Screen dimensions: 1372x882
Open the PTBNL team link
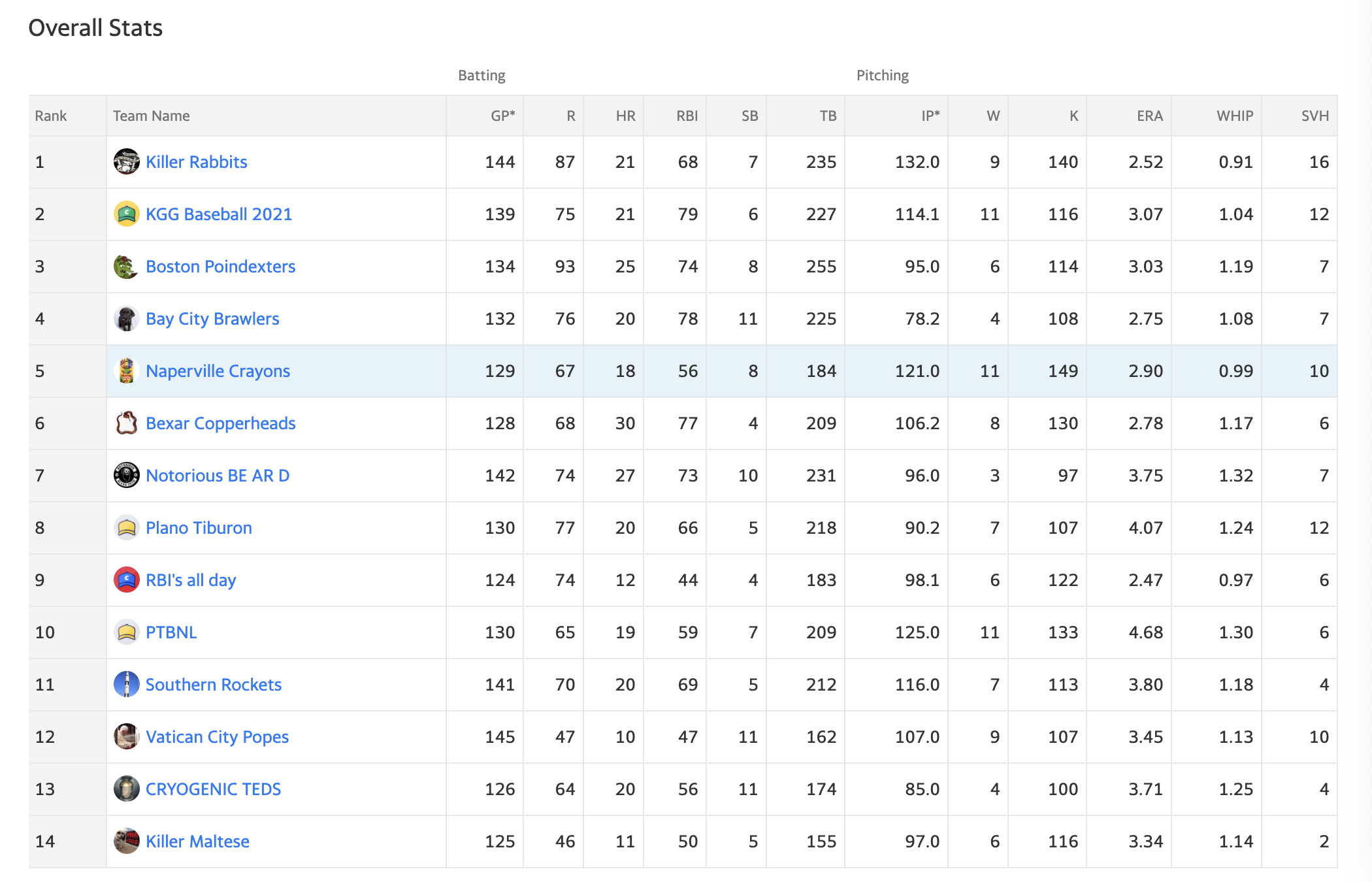pos(171,632)
